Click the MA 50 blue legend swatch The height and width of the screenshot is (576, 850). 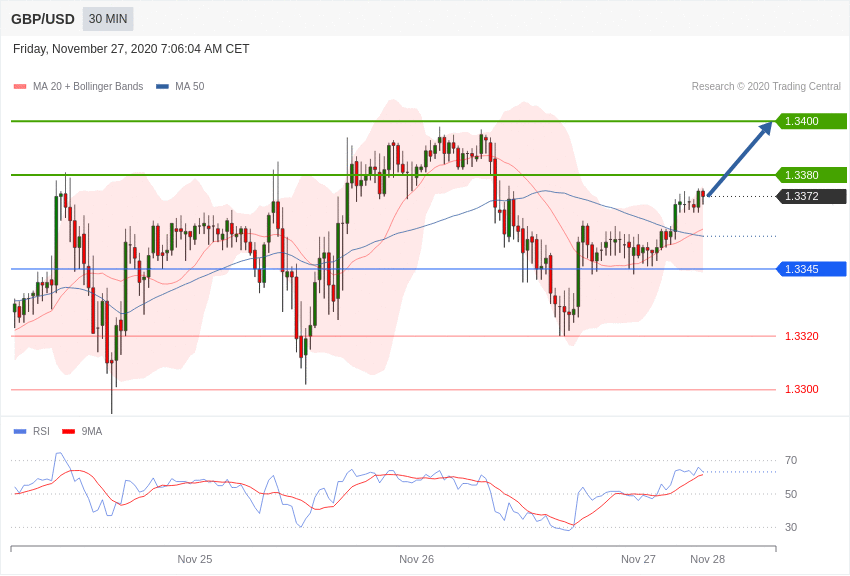pos(162,87)
